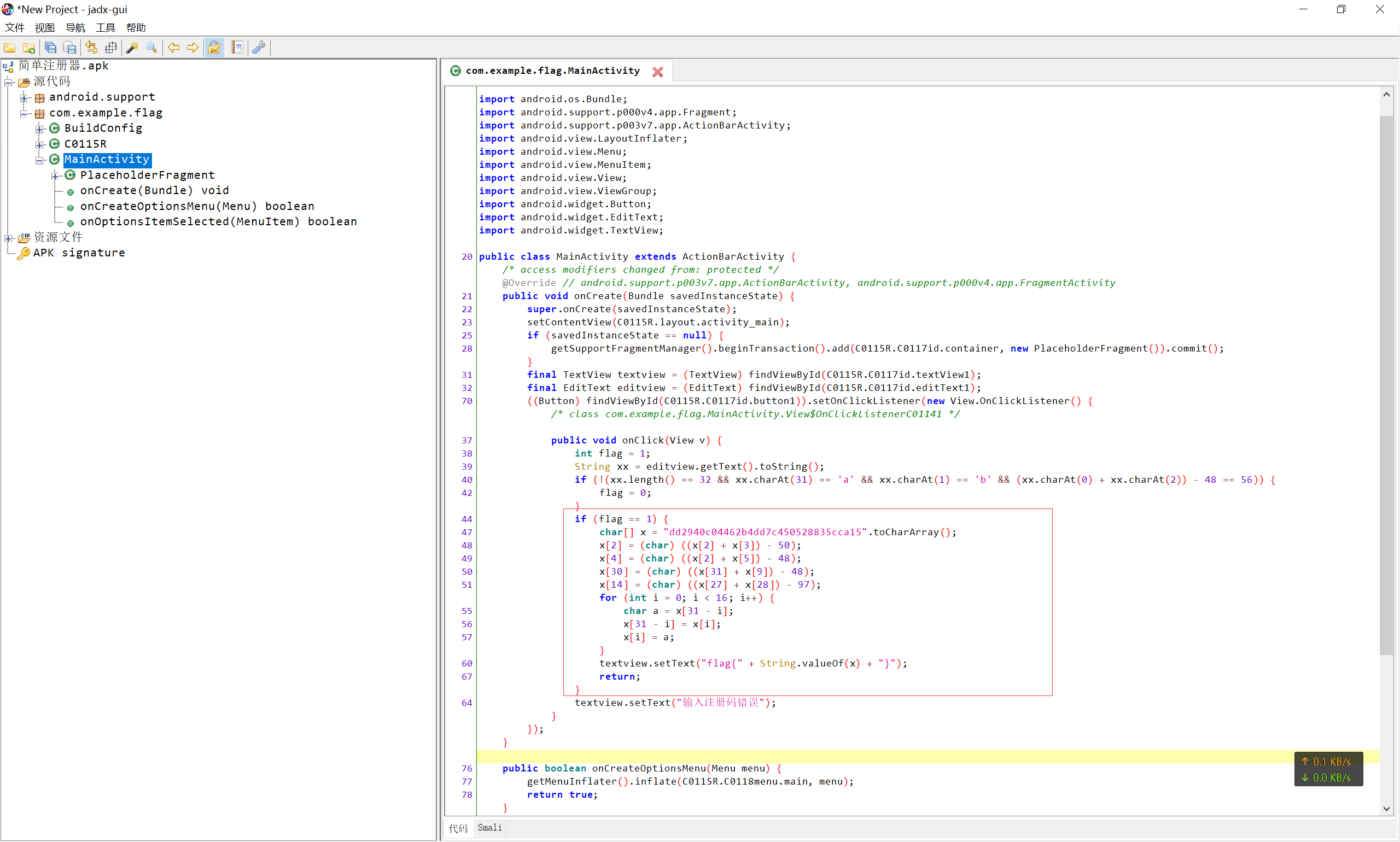Switch to the Smali tab
The image size is (1400, 842).
(489, 828)
